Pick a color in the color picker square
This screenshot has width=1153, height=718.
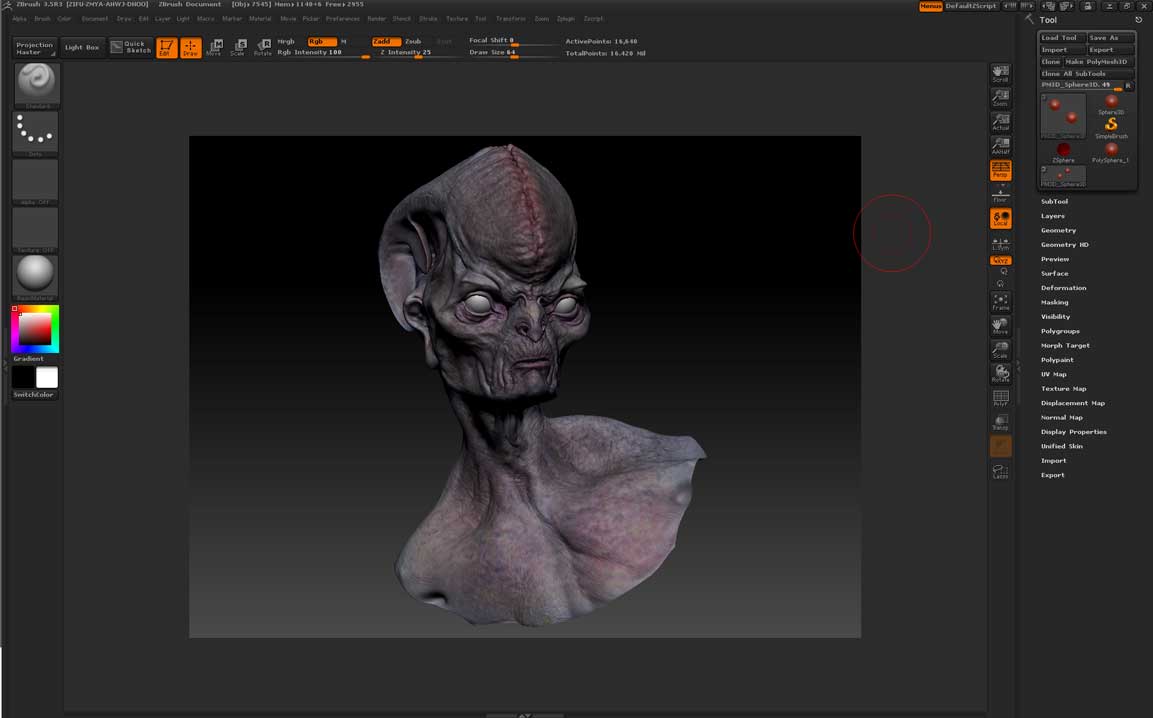point(35,329)
